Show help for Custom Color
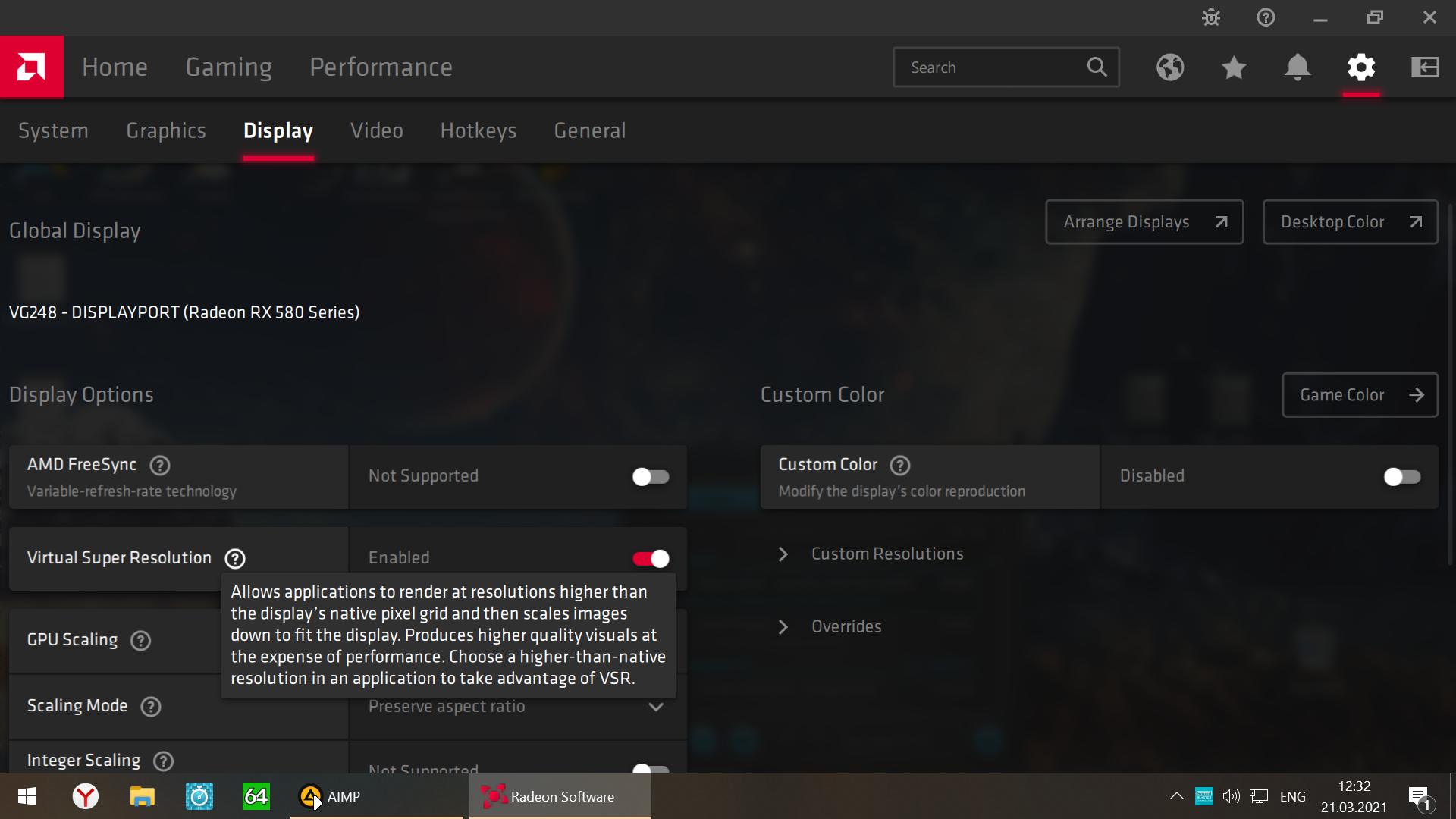The image size is (1456, 819). pyautogui.click(x=900, y=465)
